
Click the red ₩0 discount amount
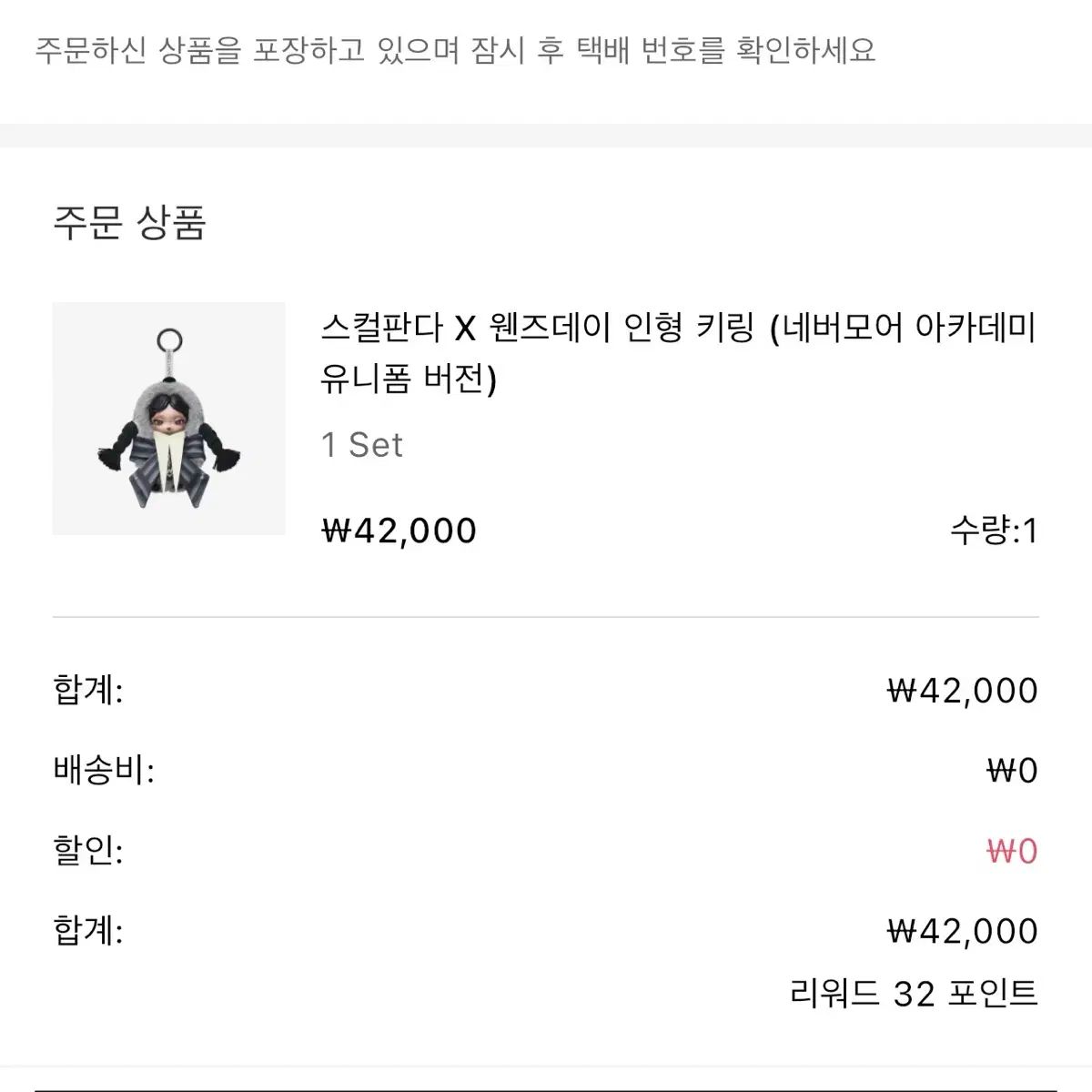[x=1012, y=851]
